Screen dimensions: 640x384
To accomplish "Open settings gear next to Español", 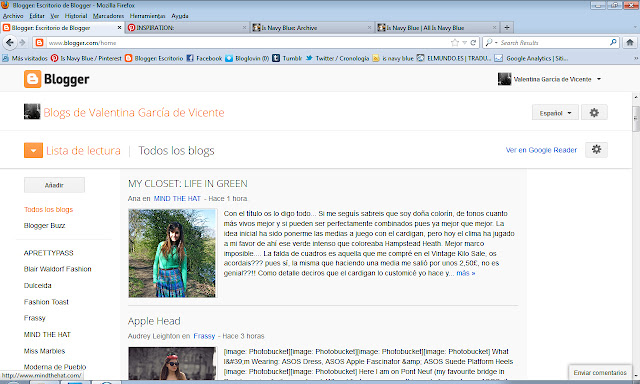I will 594,113.
